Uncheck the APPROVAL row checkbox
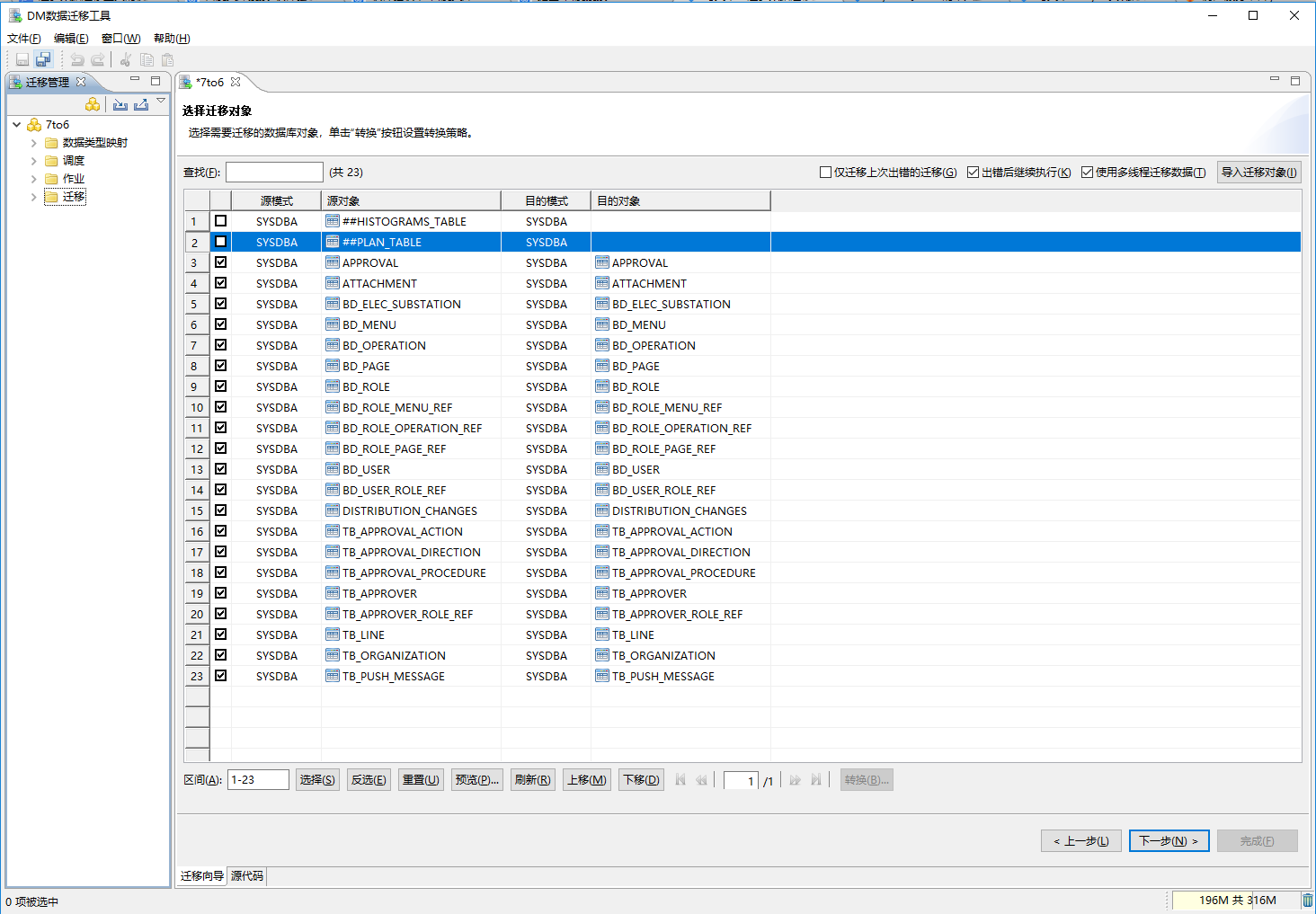This screenshot has height=914, width=1316. [x=220, y=262]
